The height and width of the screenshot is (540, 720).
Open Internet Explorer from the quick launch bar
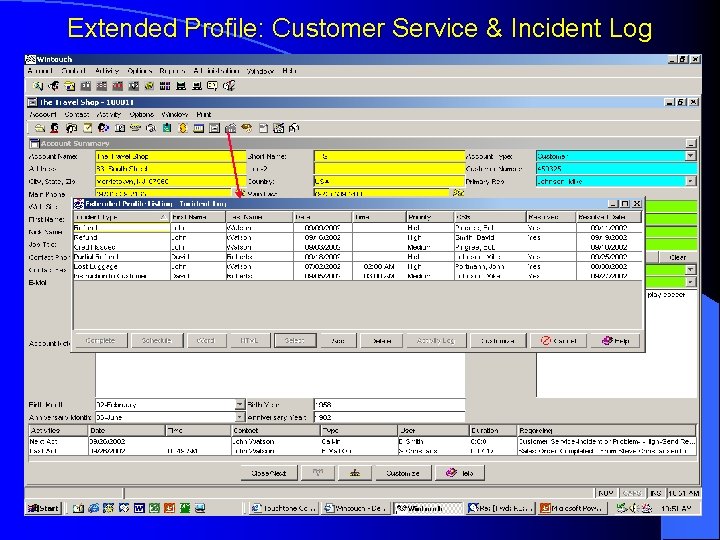point(94,508)
